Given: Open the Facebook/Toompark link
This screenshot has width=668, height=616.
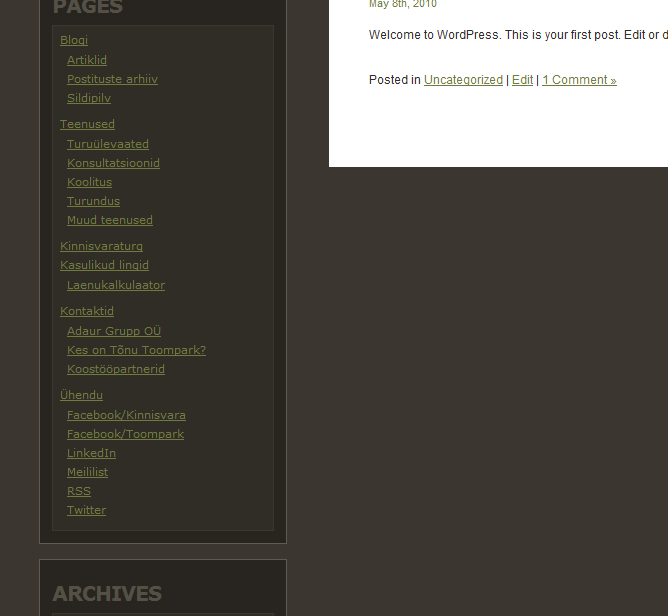Looking at the screenshot, I should [x=125, y=434].
